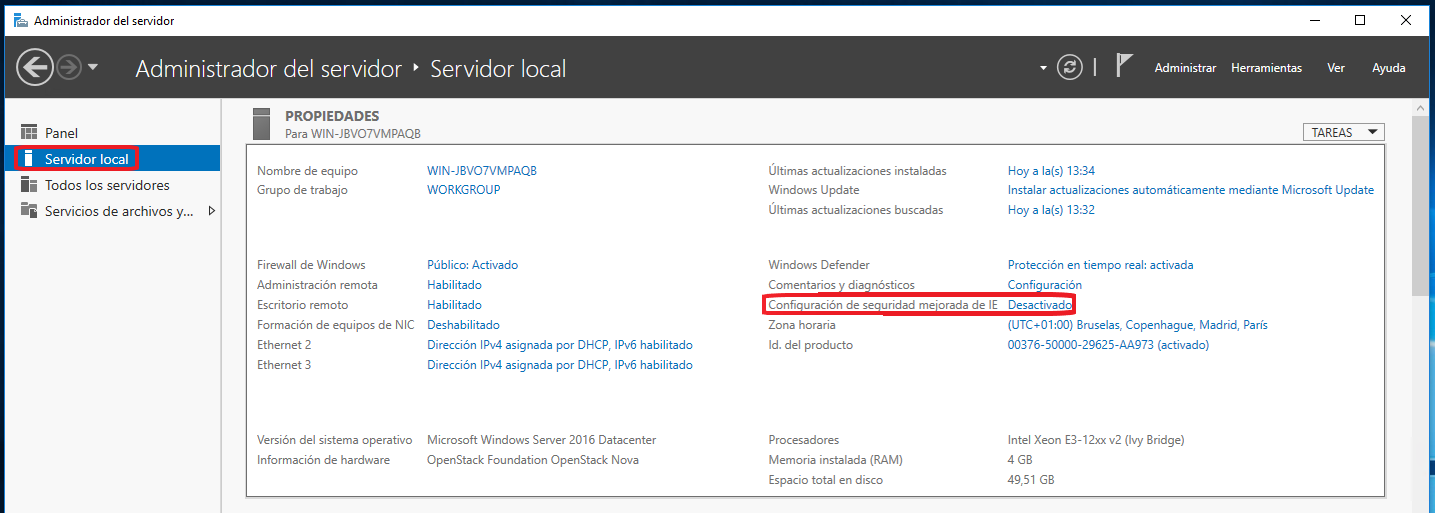
Task: Click the Nombre de equipo label
Action: pos(307,170)
